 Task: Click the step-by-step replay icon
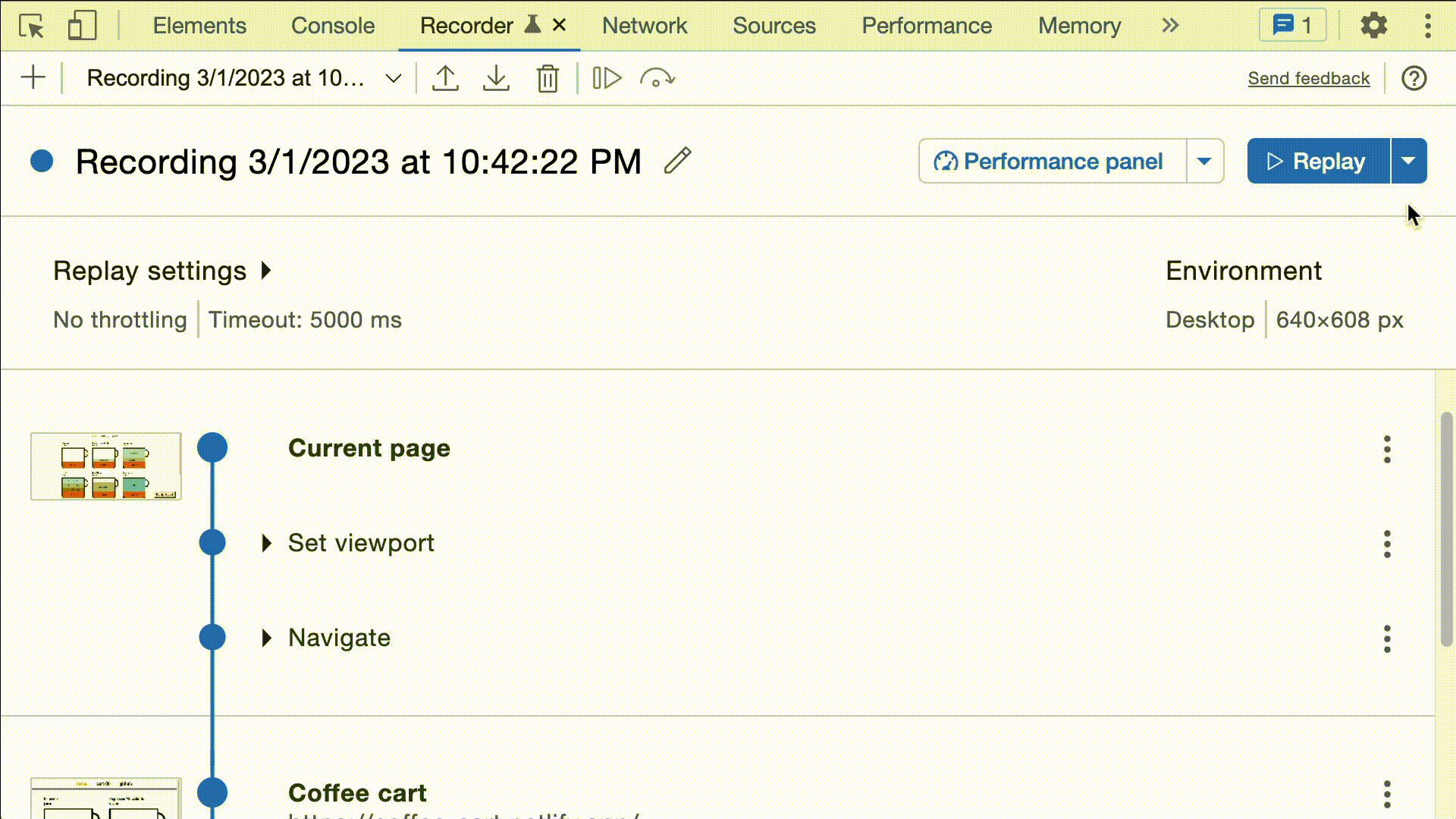(x=607, y=78)
